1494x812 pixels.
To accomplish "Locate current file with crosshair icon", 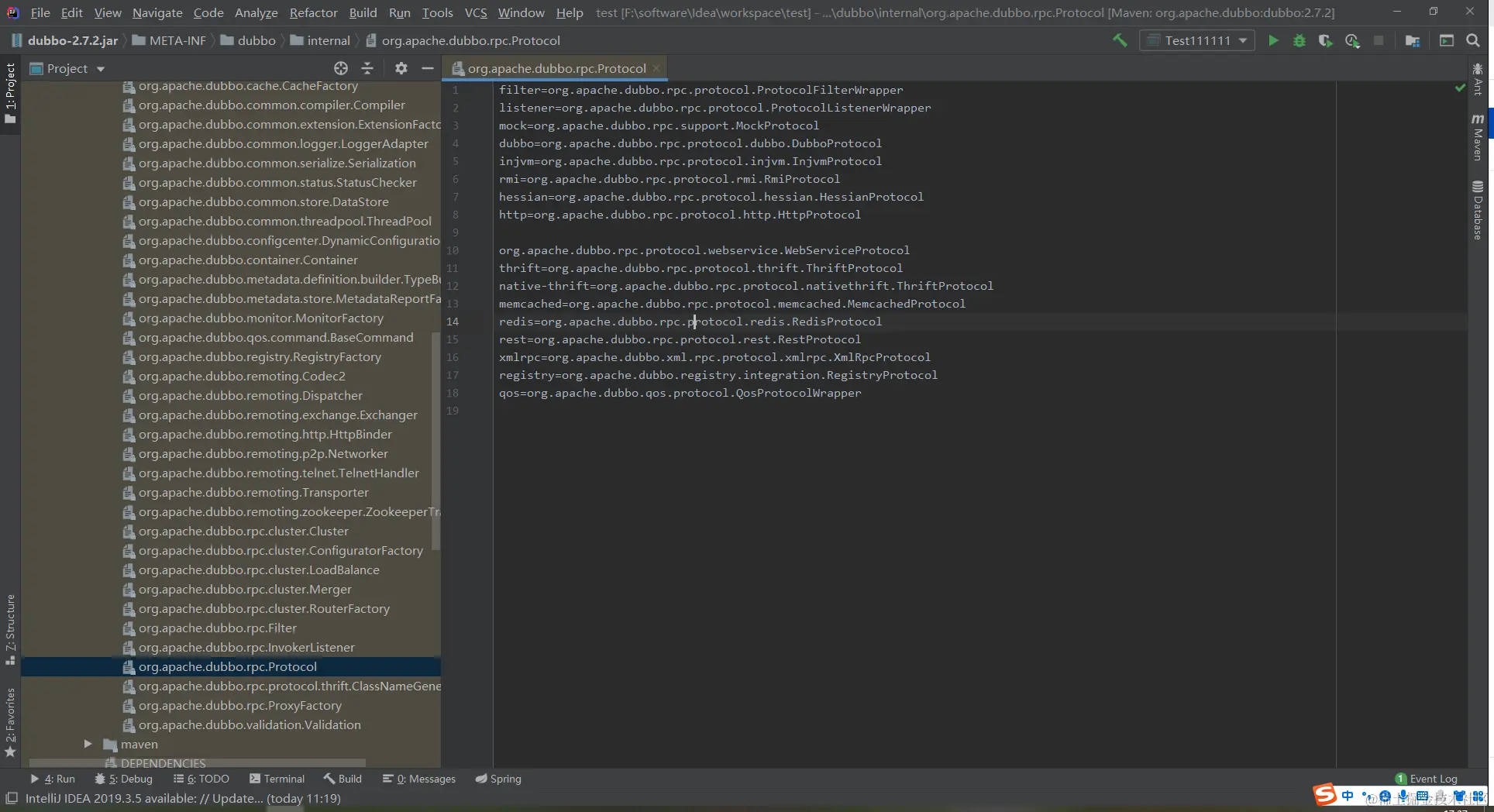I will pyautogui.click(x=341, y=68).
